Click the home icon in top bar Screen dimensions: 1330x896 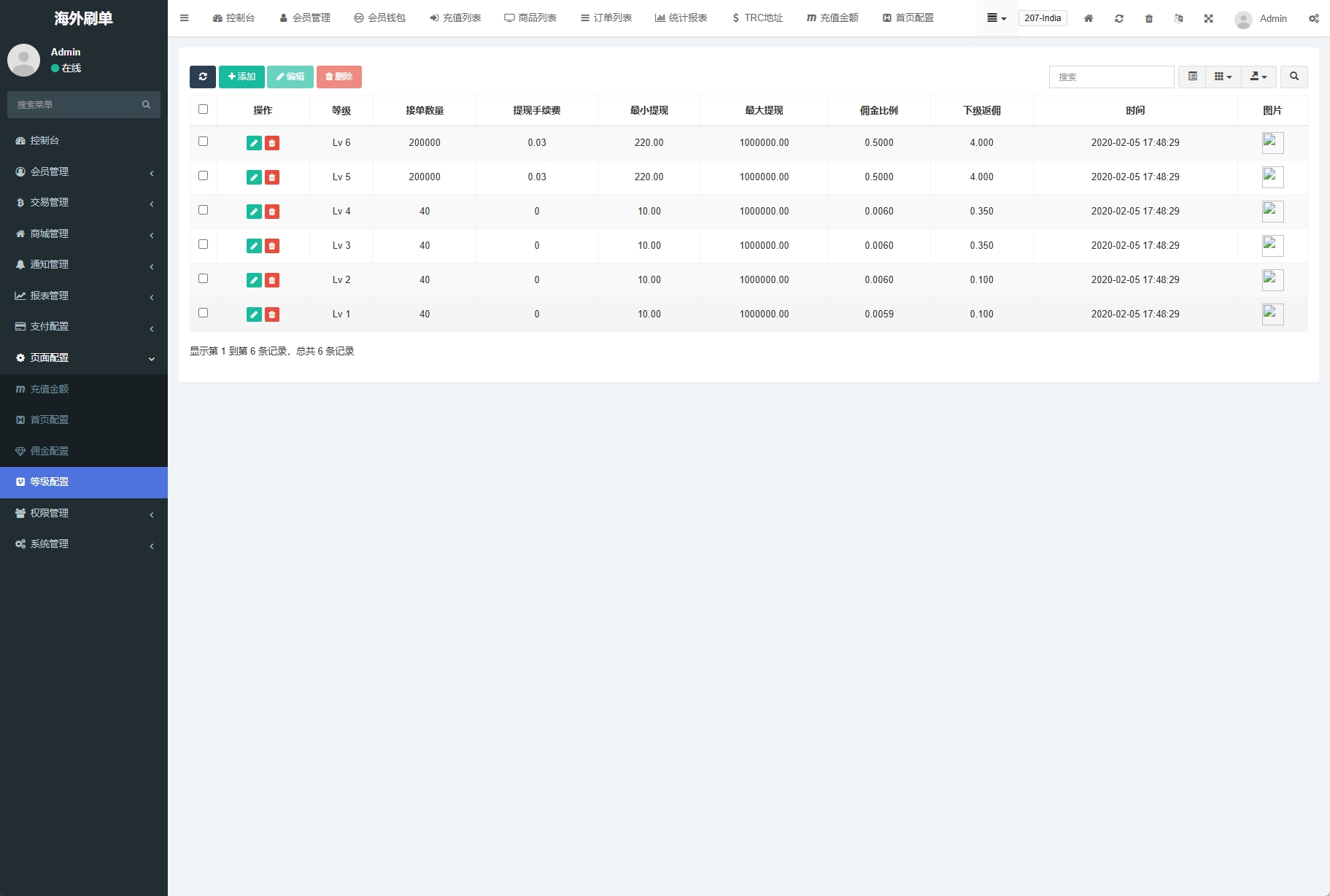point(1088,18)
